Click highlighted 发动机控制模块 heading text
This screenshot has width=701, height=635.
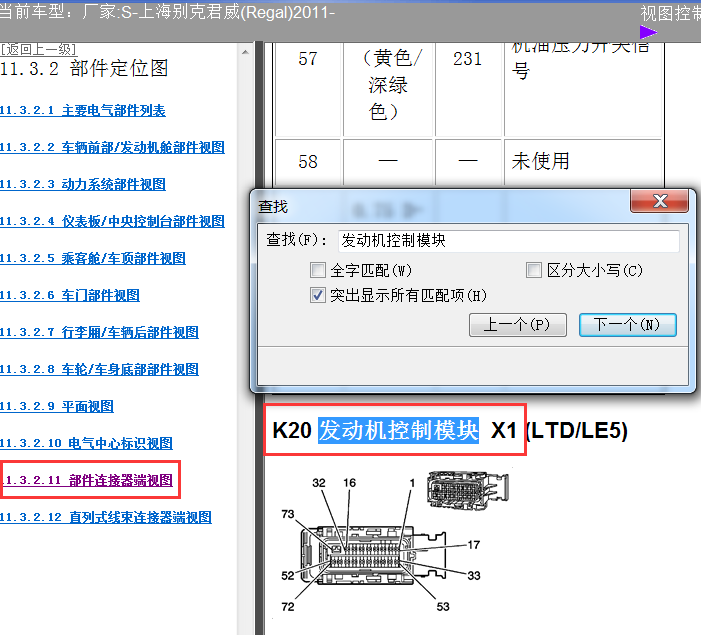pyautogui.click(x=398, y=430)
